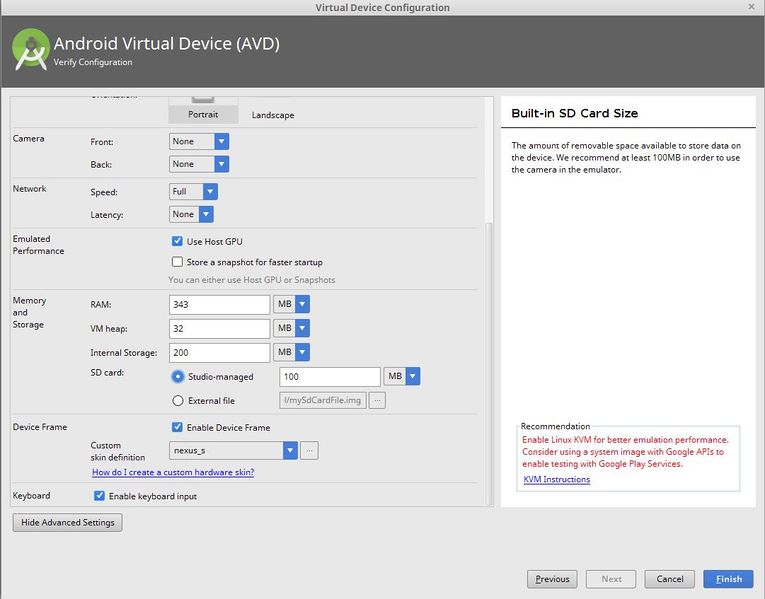Click the RAM value field

click(220, 304)
